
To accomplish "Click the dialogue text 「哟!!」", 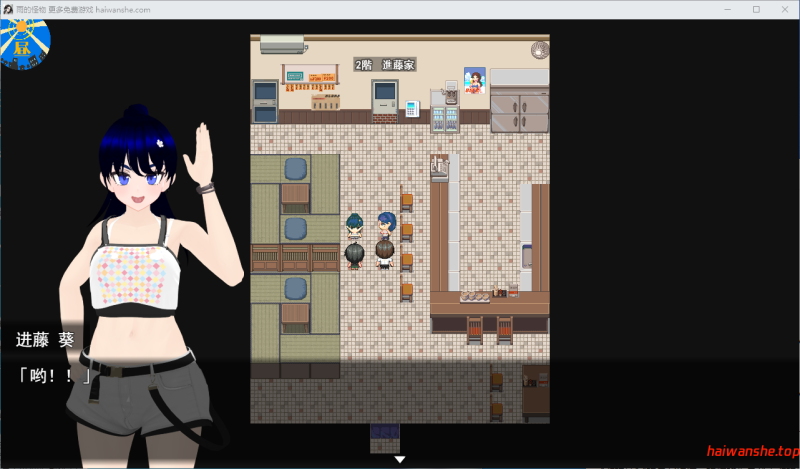I will [x=53, y=376].
